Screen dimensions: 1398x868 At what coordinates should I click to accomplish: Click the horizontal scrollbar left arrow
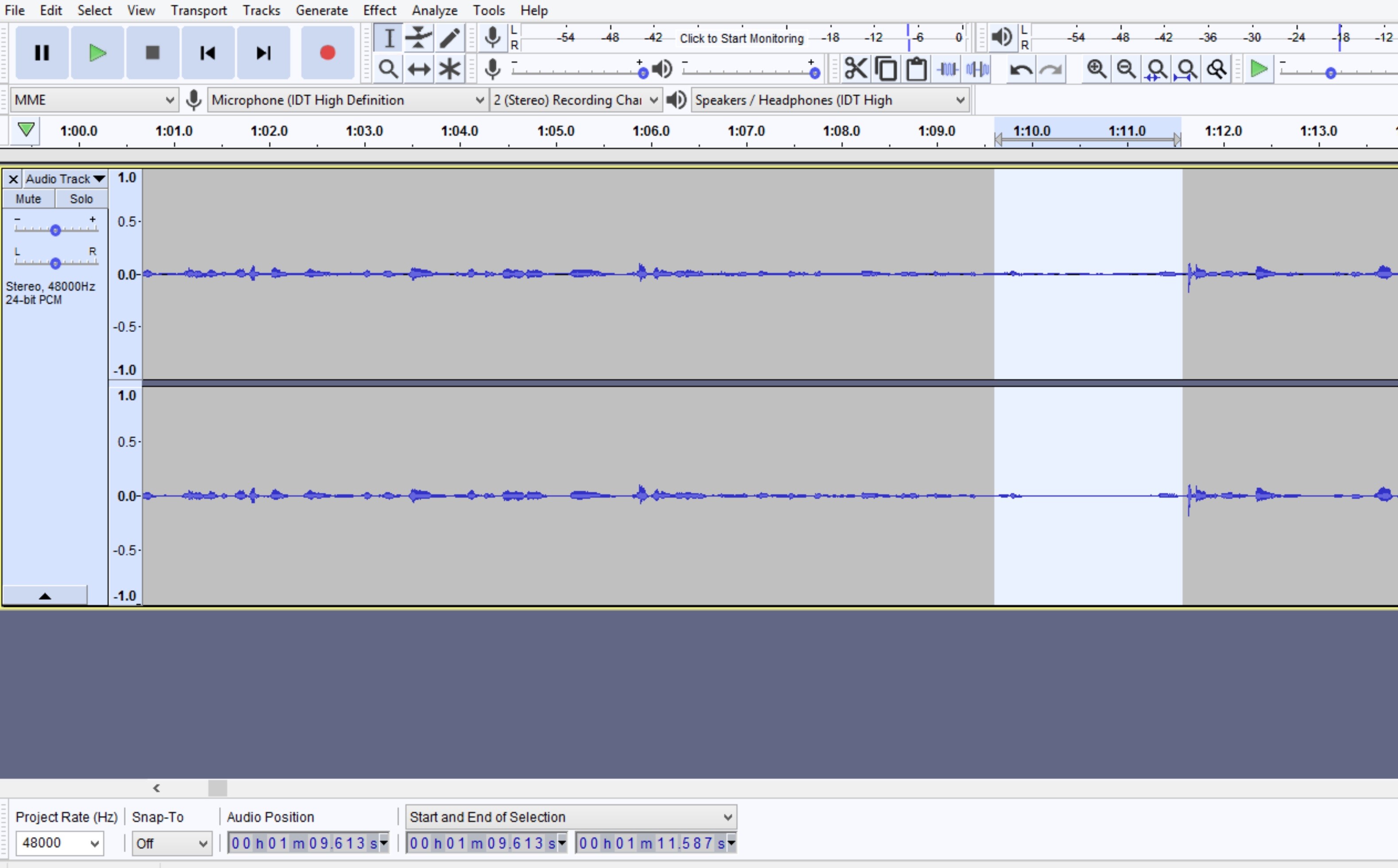156,788
